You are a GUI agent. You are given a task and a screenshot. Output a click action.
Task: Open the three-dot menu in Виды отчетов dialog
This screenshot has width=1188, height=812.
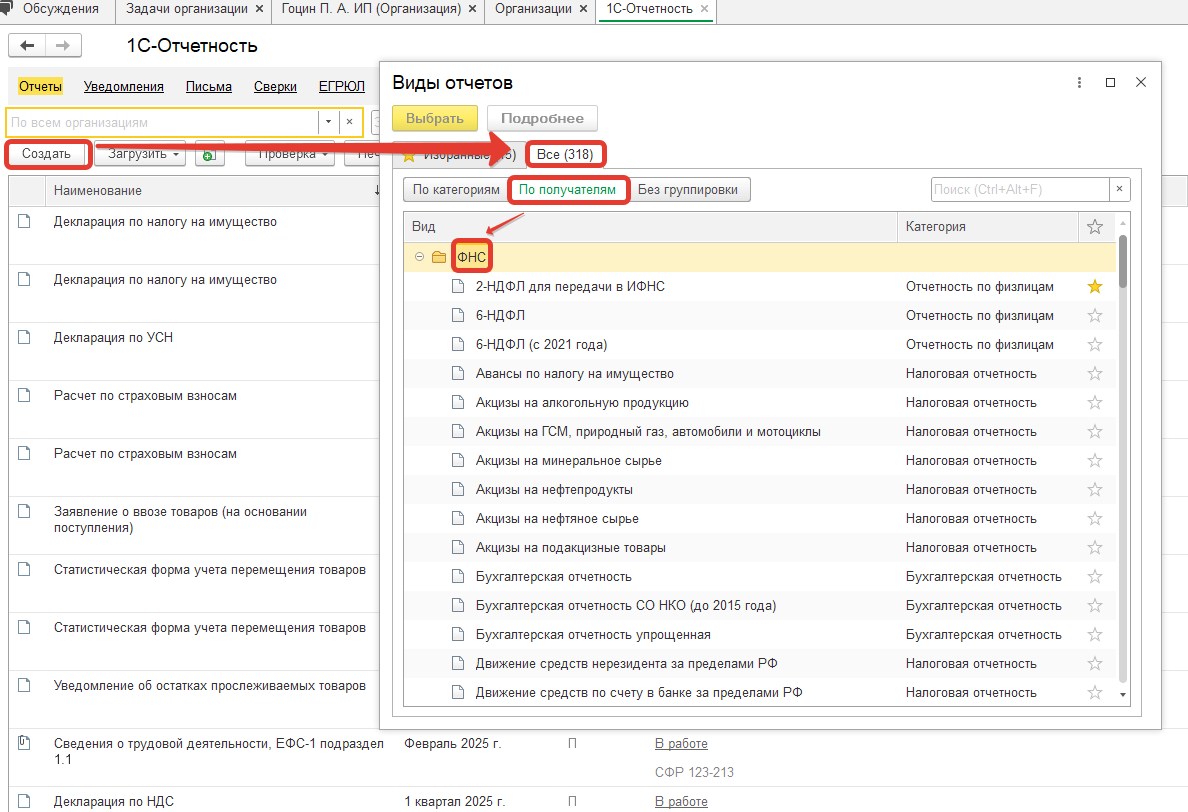point(1079,83)
